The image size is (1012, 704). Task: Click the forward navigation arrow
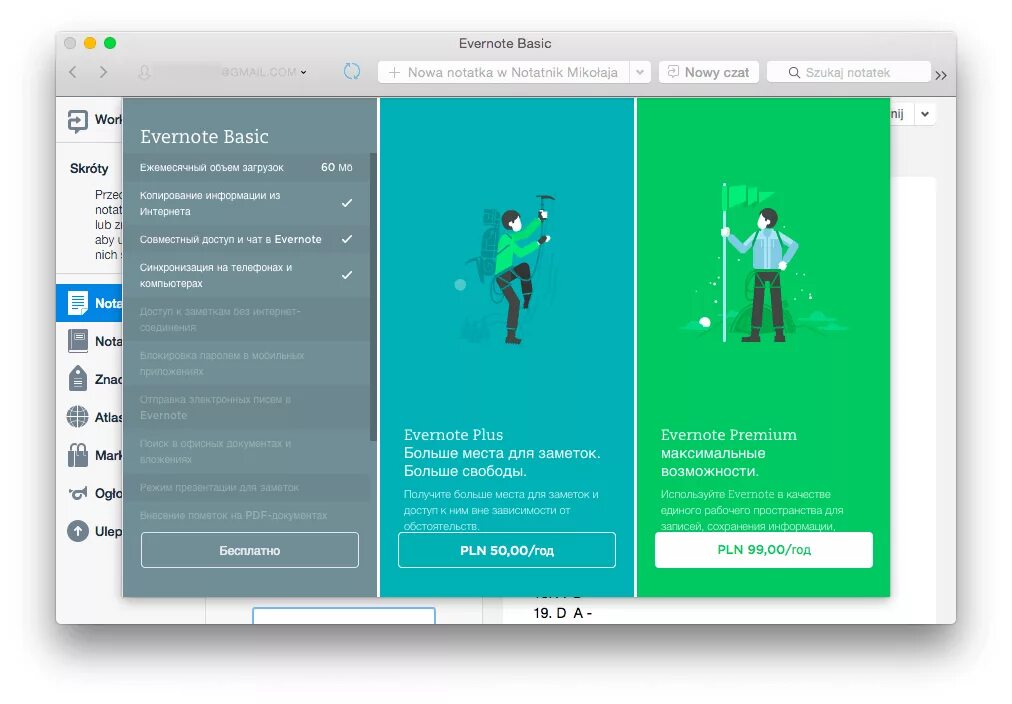(x=103, y=72)
